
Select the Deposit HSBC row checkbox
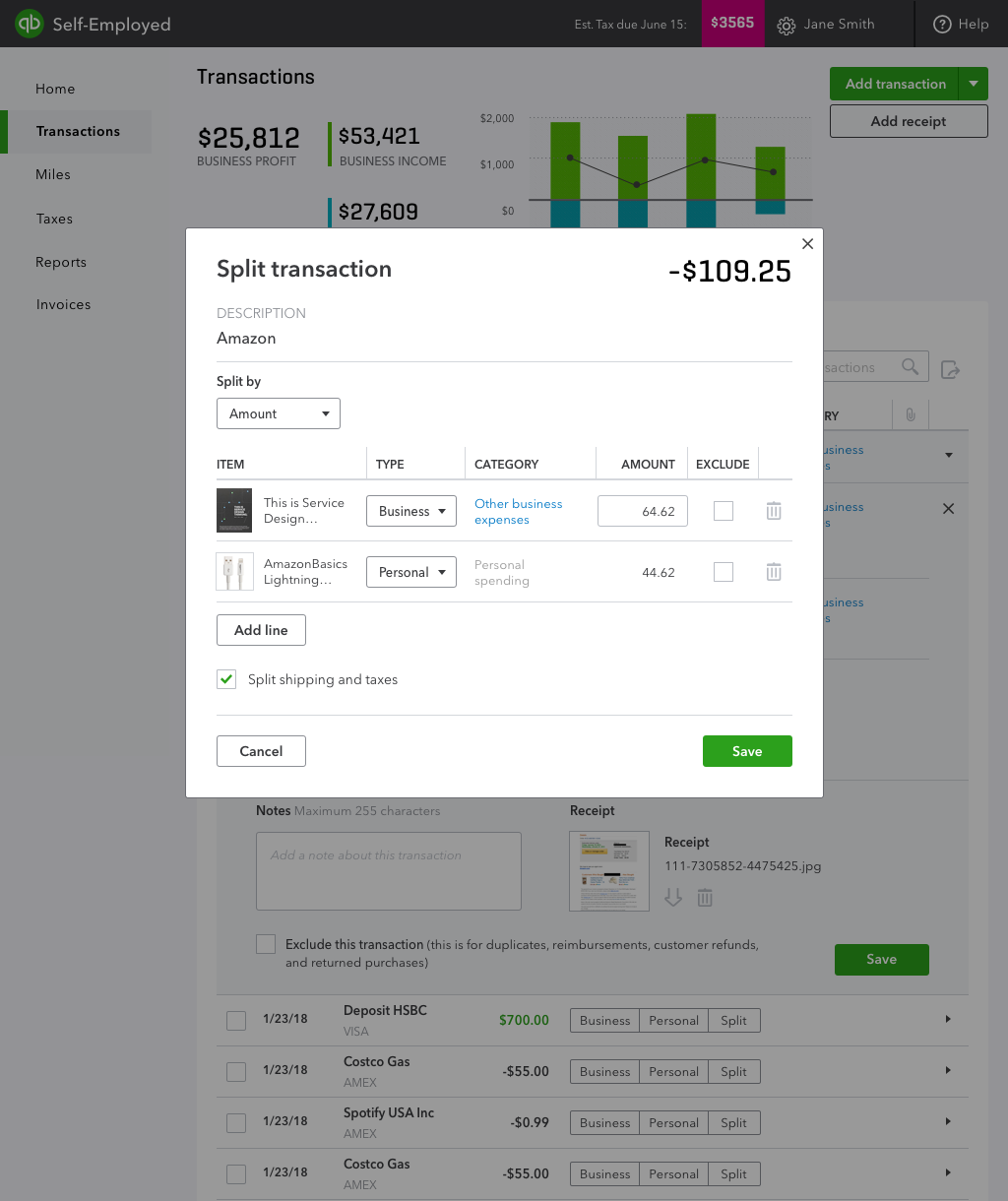(236, 1021)
